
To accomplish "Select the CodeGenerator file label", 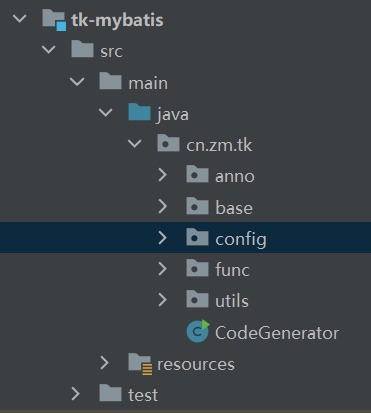I will click(x=277, y=333).
